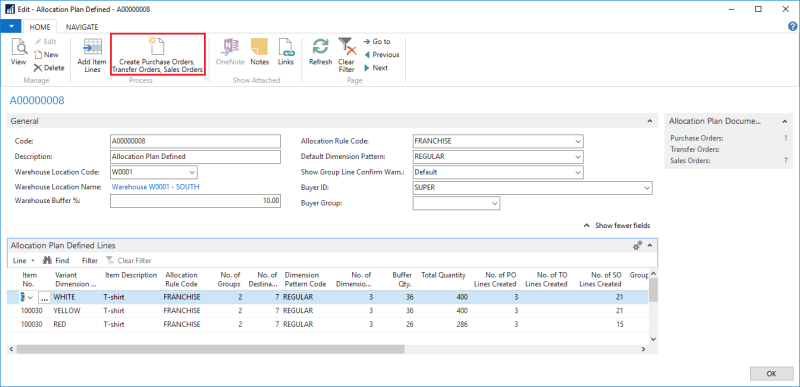800x387 pixels.
Task: Open Default Dimension Pattern dropdown
Action: [578, 157]
